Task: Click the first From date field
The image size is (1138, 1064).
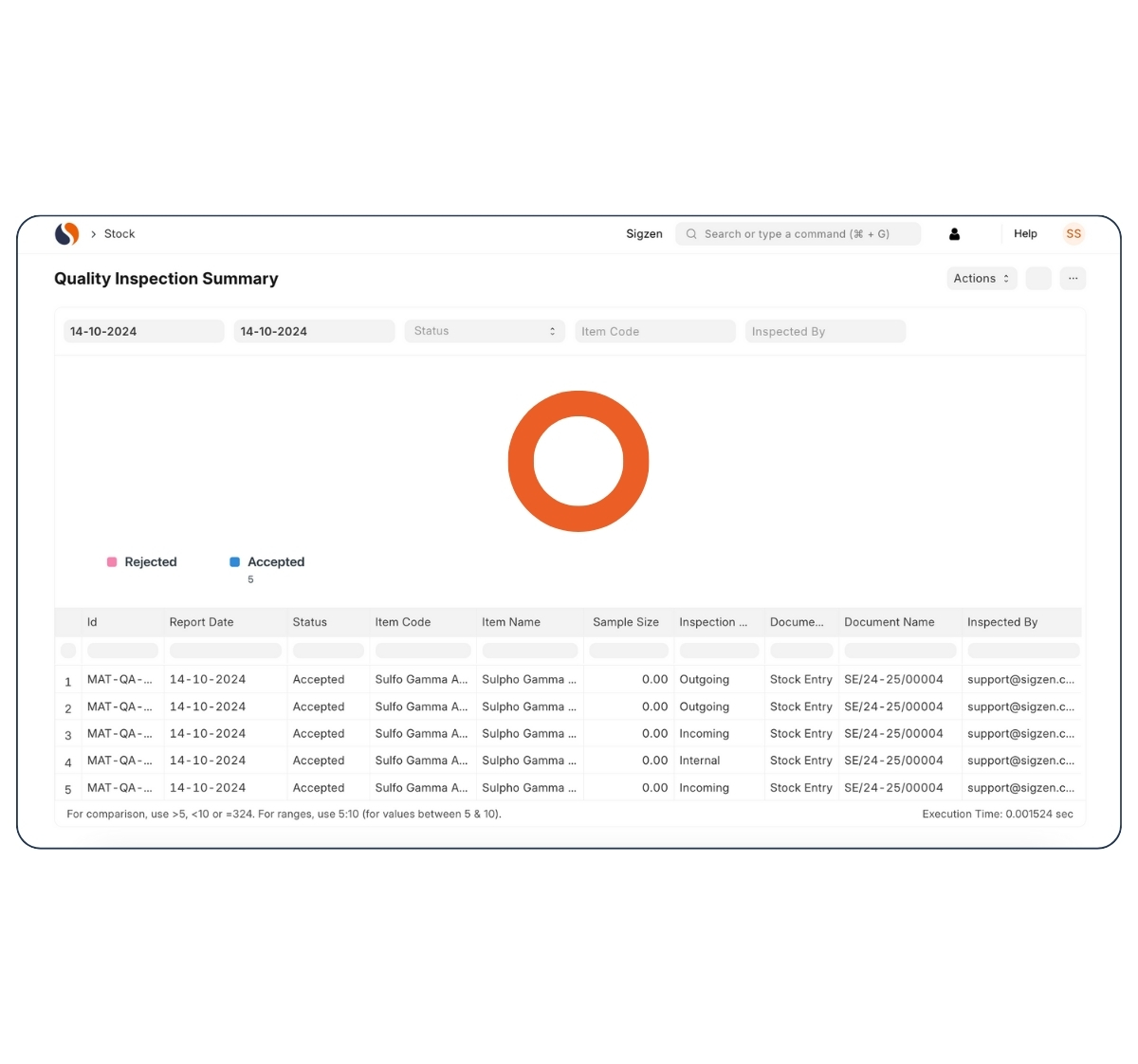Action: click(143, 331)
